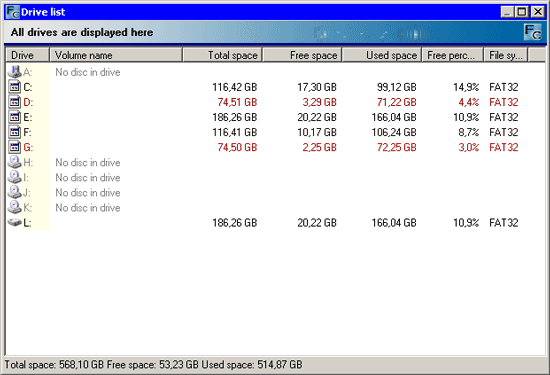
Task: Select the L: removable drive icon
Action: coord(14,222)
